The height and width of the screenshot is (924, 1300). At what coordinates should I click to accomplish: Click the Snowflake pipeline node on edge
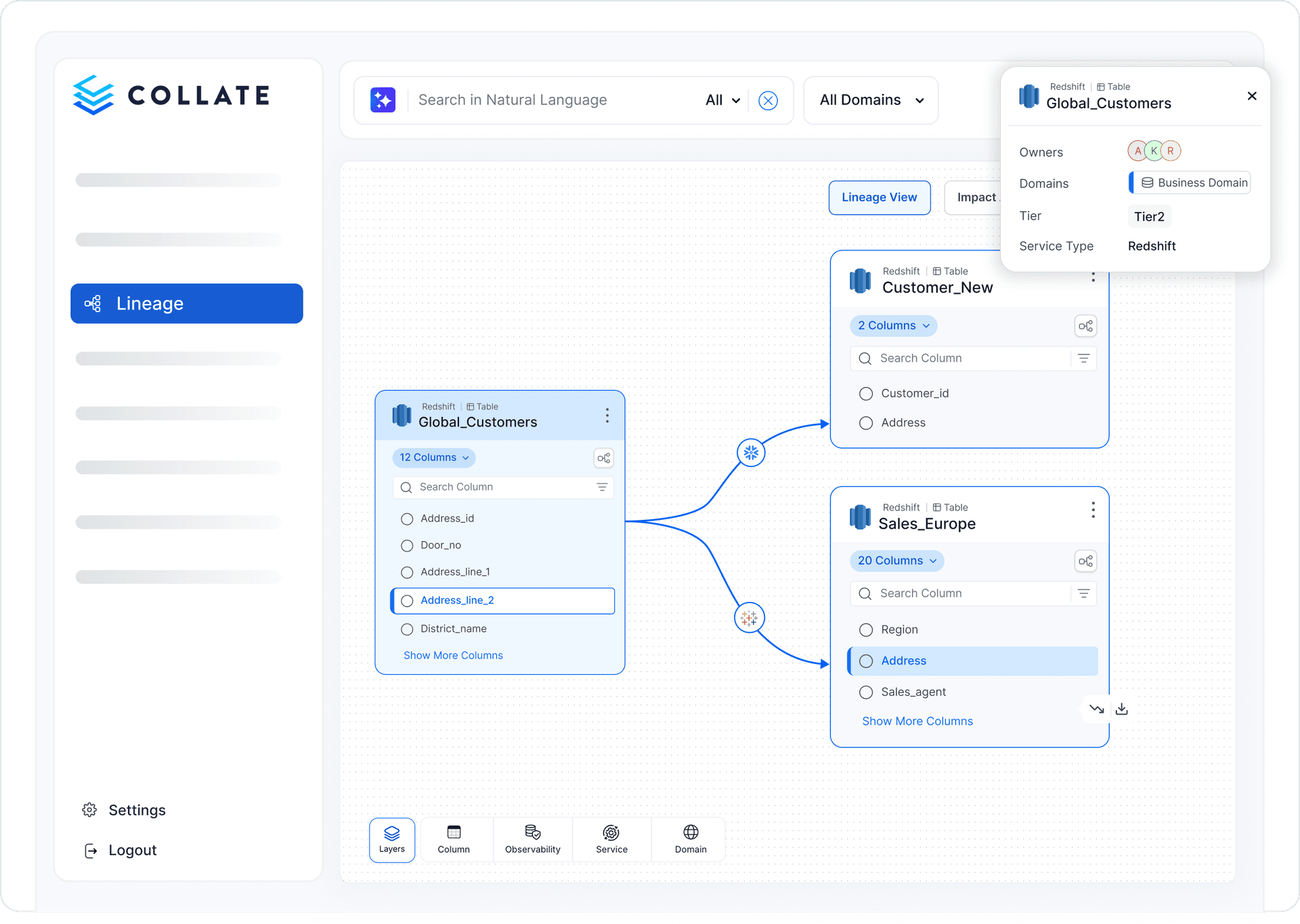(751, 453)
